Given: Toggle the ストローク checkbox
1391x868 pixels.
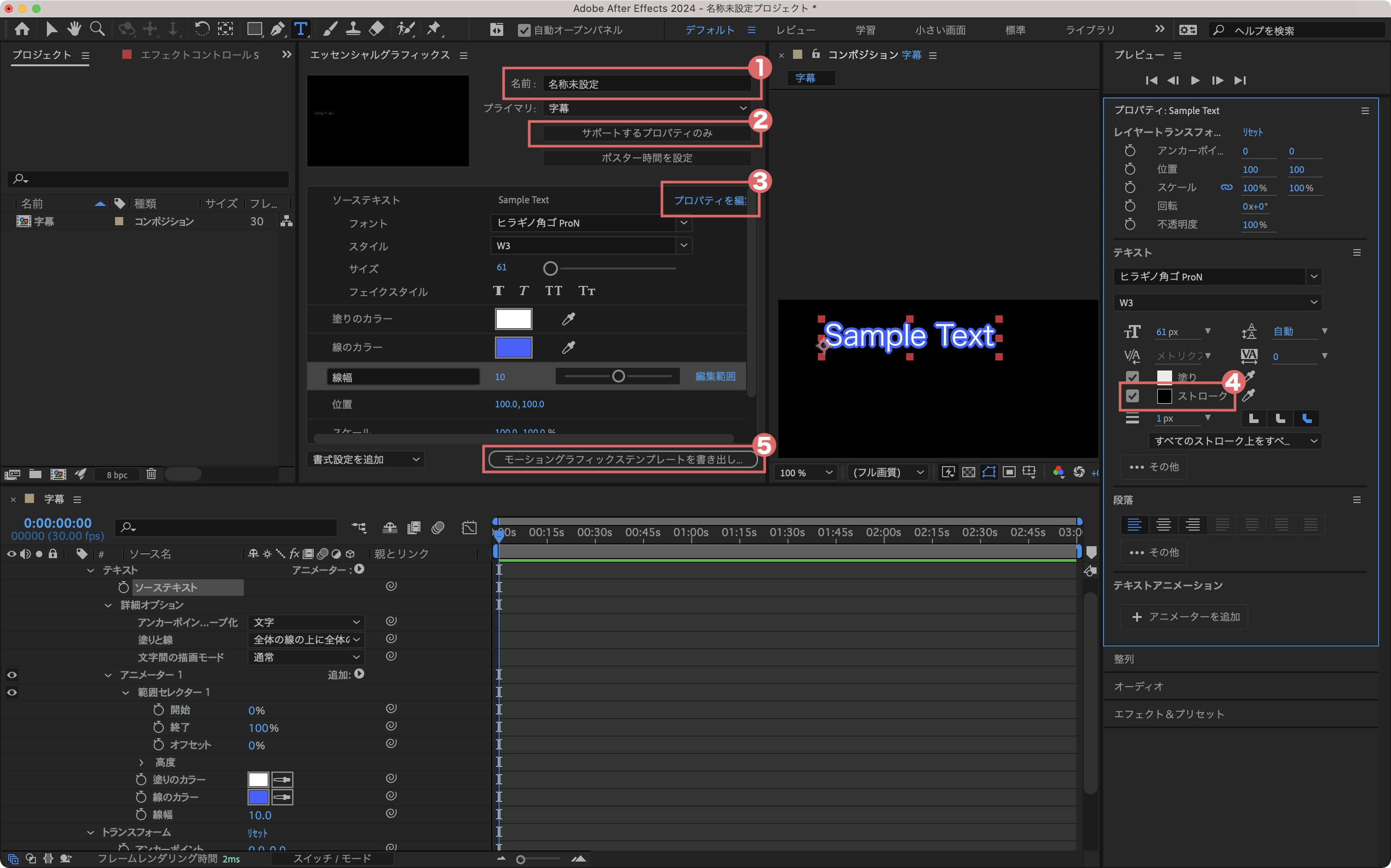Looking at the screenshot, I should coord(1132,395).
